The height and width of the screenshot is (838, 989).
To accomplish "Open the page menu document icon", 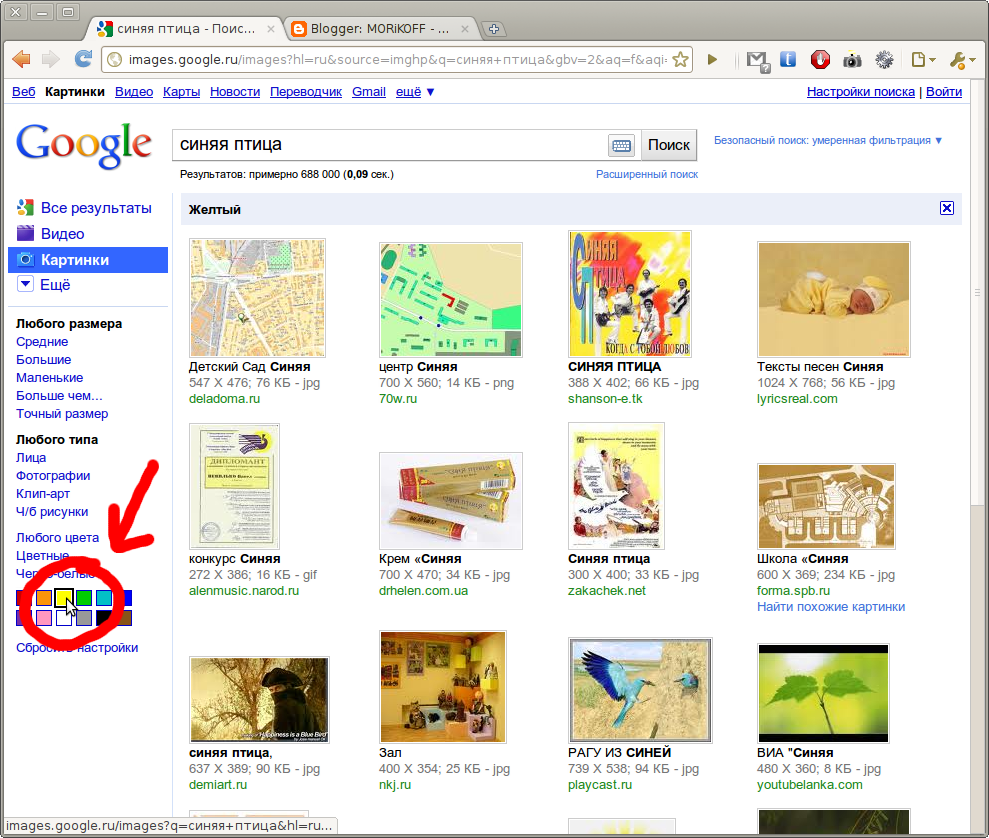I will 923,60.
